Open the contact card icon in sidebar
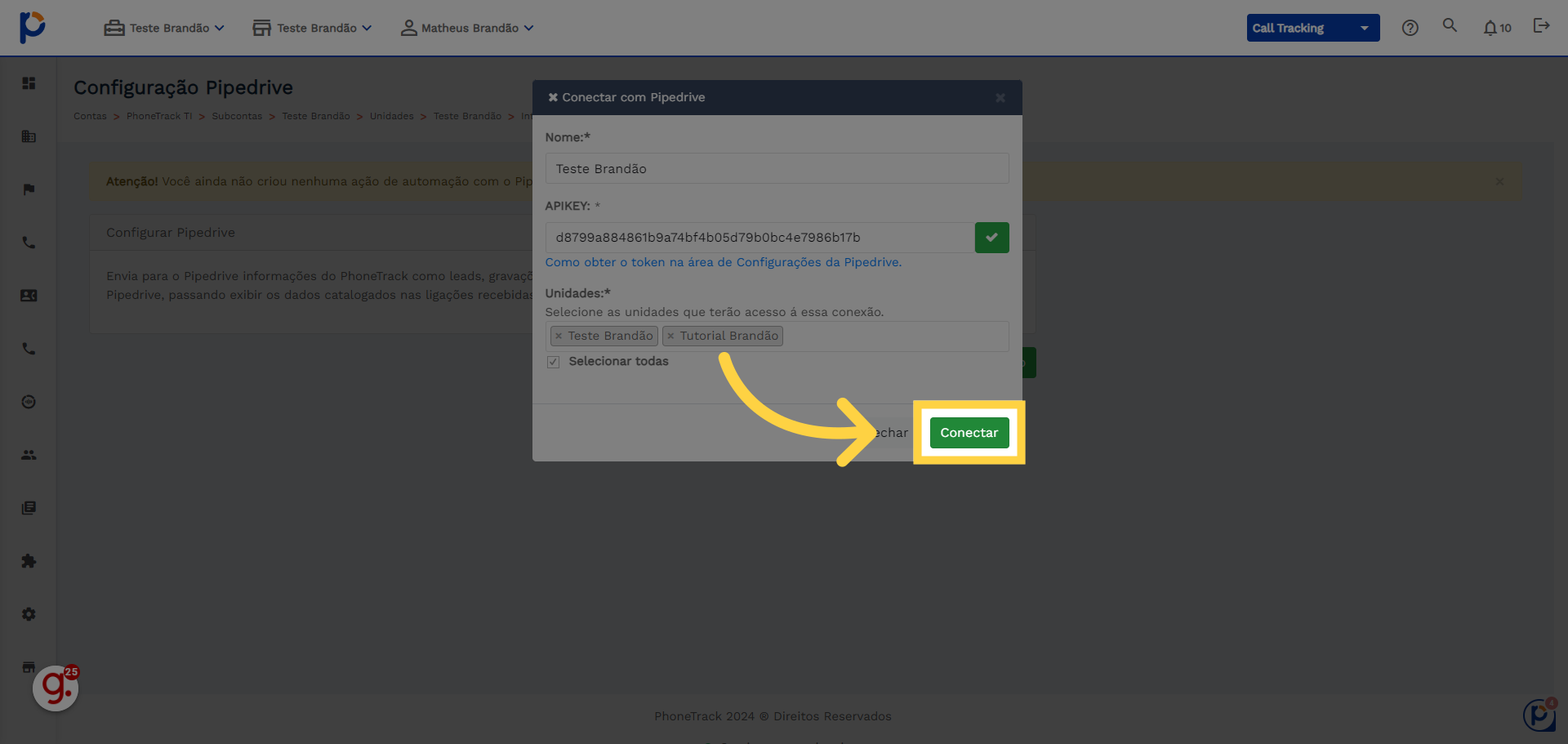The height and width of the screenshot is (744, 1568). pos(29,296)
